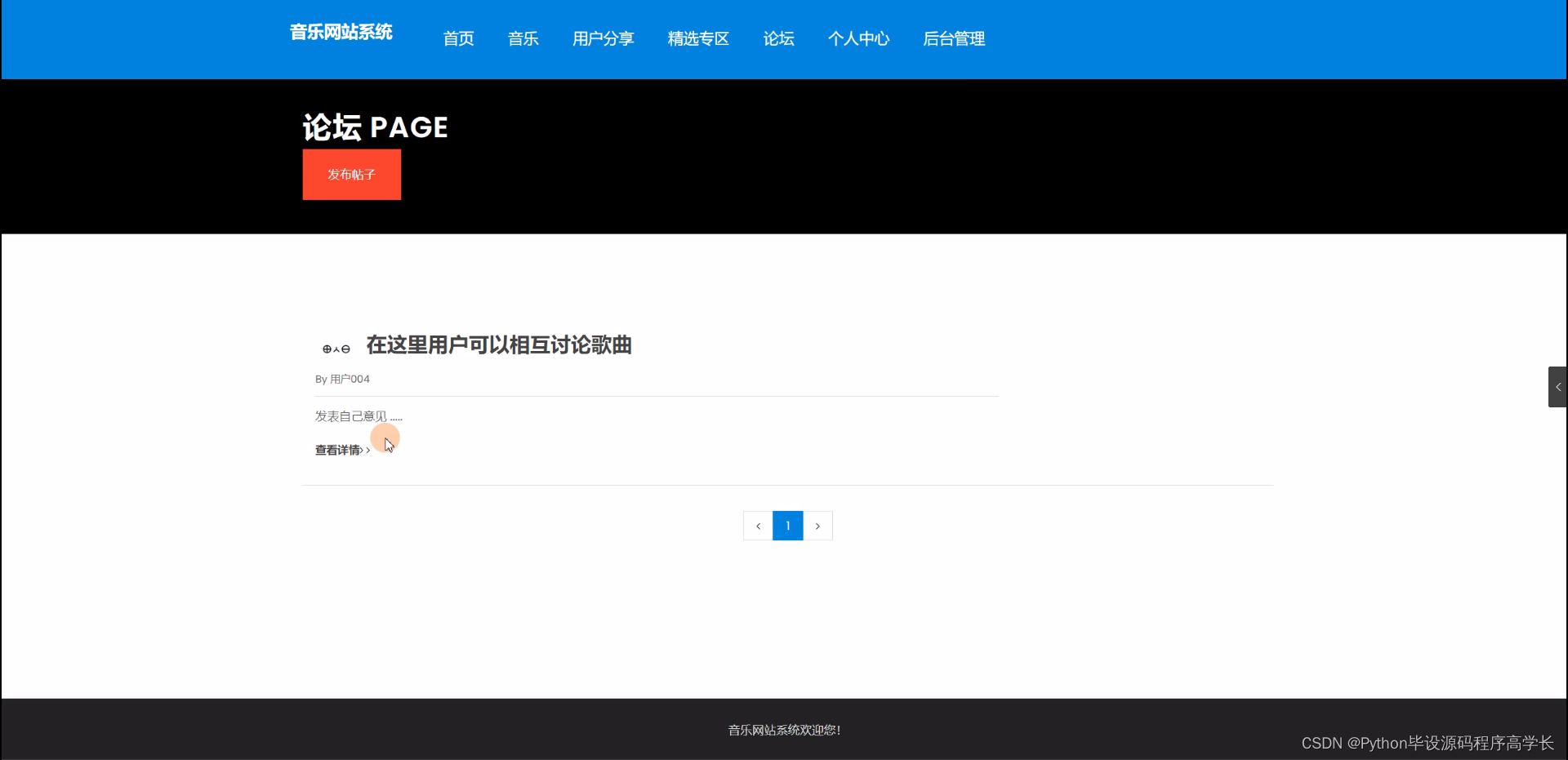The width and height of the screenshot is (1568, 760).
Task: Open the 论坛 navigation menu item
Action: (x=777, y=38)
